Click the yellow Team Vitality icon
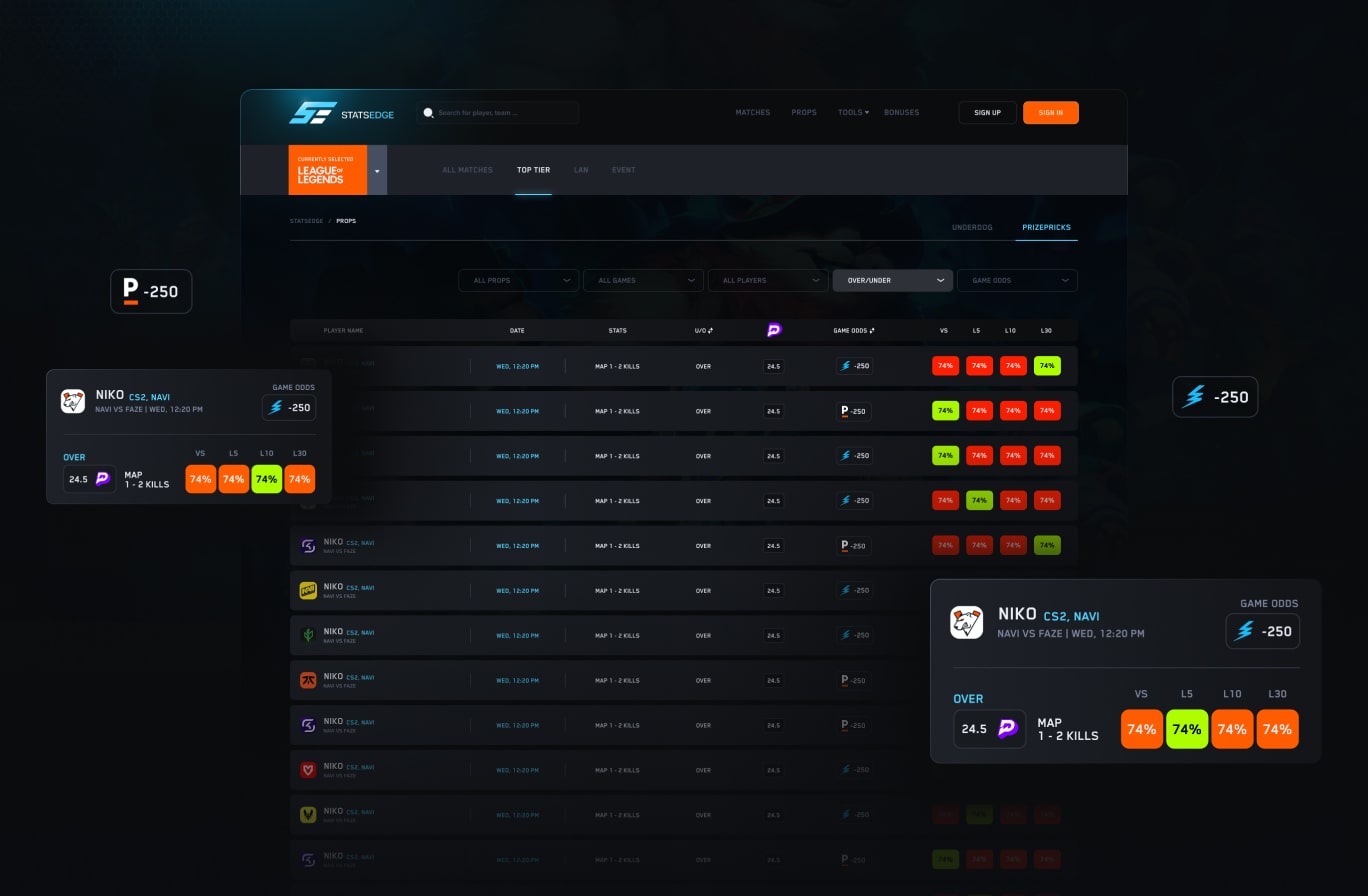 tap(307, 812)
